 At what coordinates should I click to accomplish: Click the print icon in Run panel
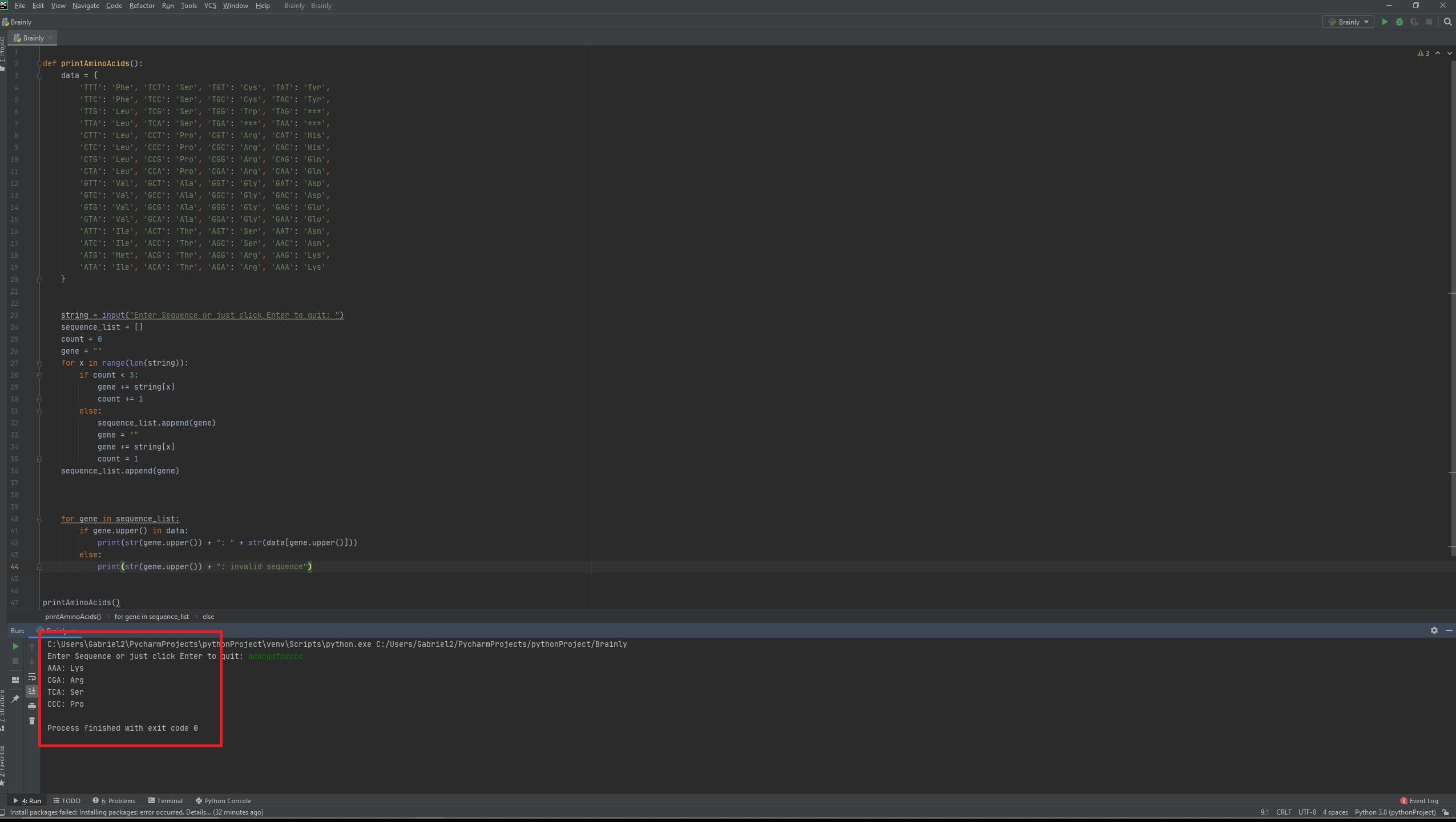32,707
